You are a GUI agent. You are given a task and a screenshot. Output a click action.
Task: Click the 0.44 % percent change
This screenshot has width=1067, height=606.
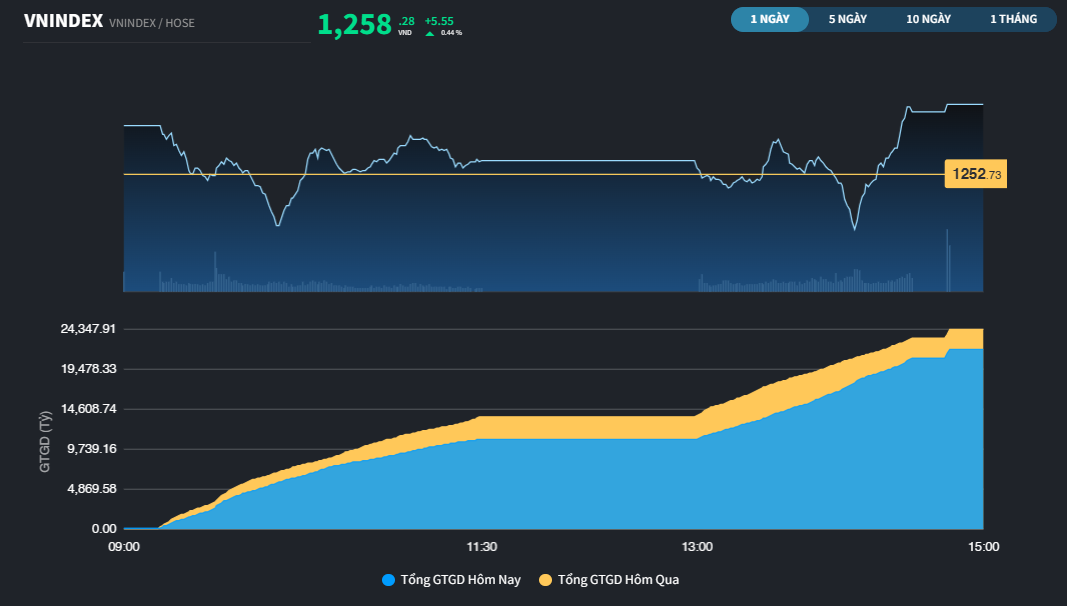pyautogui.click(x=451, y=33)
